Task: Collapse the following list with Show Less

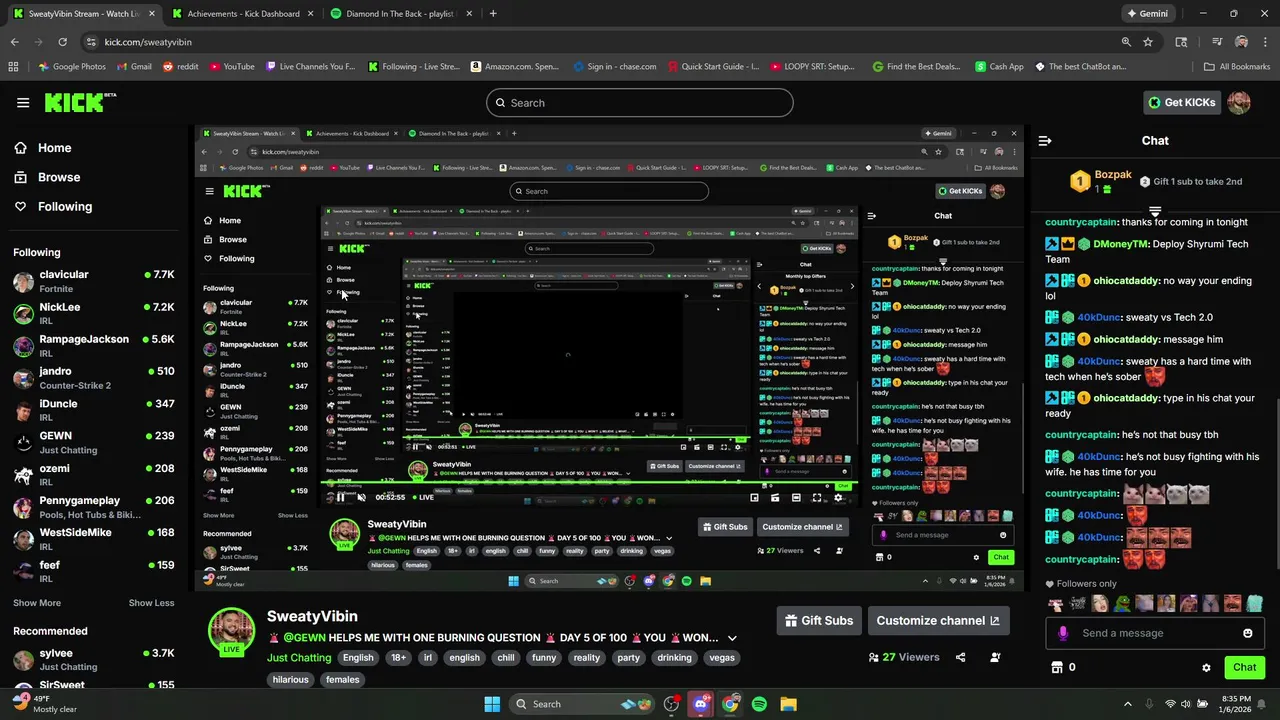Action: pos(151,603)
